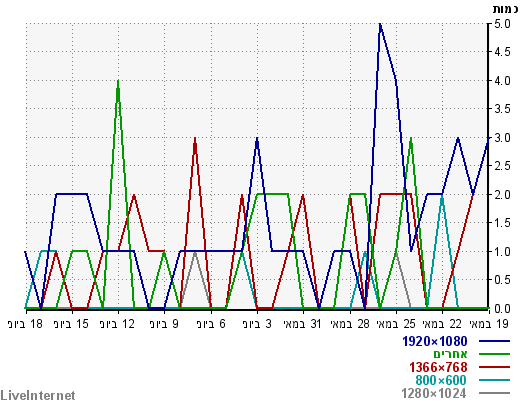Click the 18 ביונ date label
This screenshot has width=520, height=405.
point(25,324)
